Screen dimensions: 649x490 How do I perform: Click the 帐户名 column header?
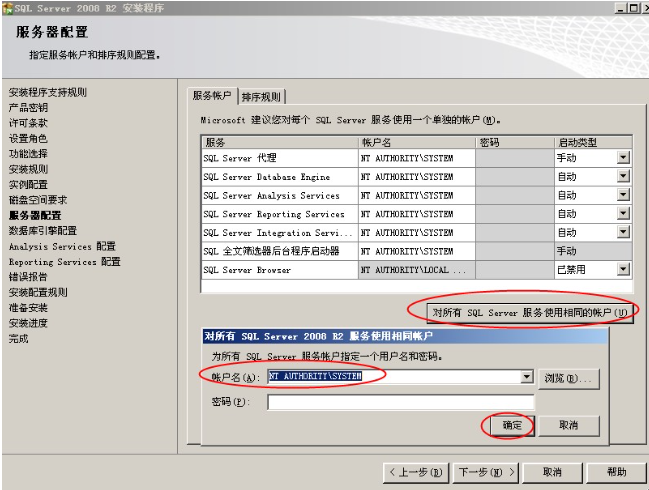pyautogui.click(x=417, y=142)
